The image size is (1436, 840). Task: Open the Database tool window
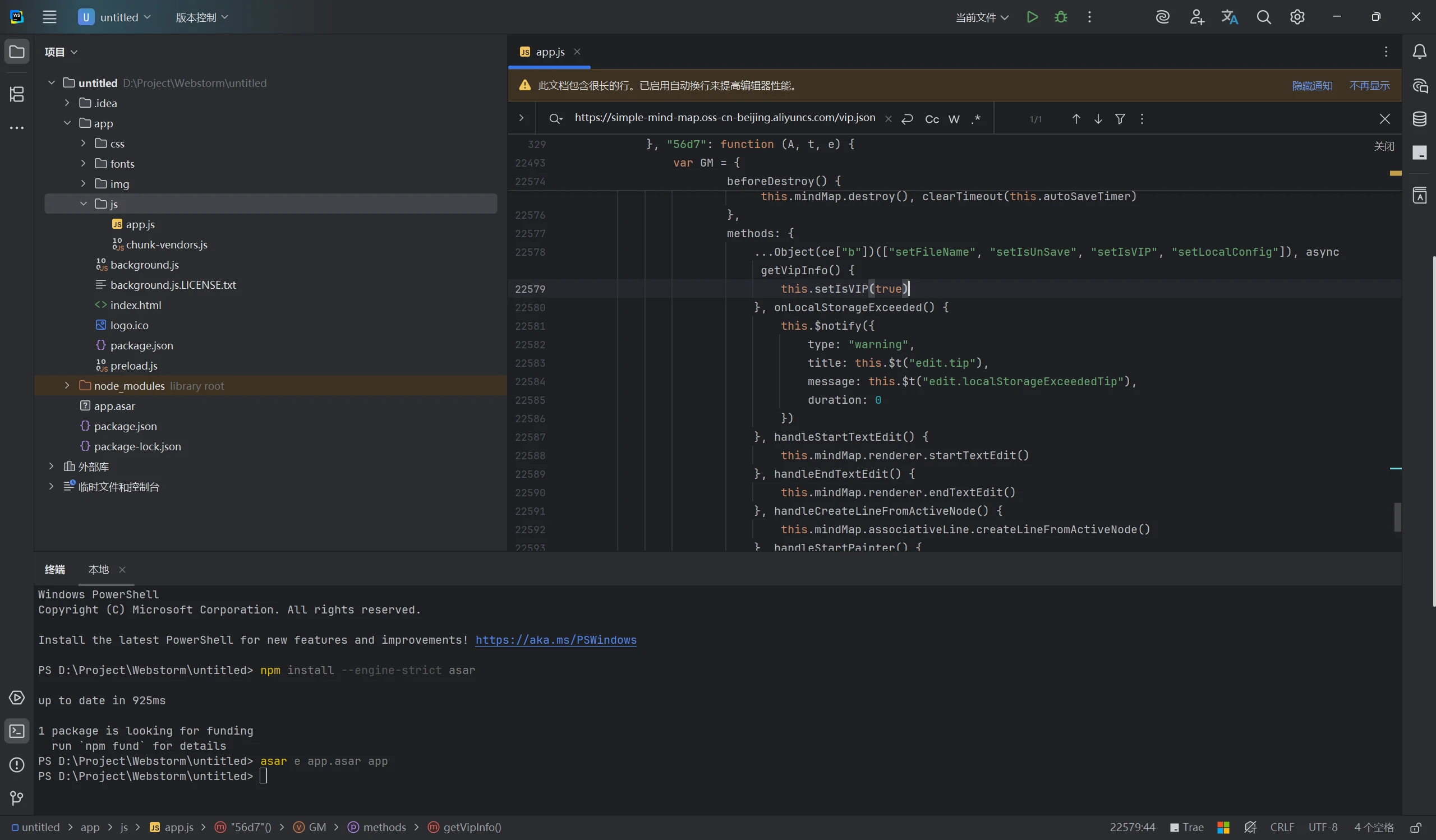point(1420,119)
